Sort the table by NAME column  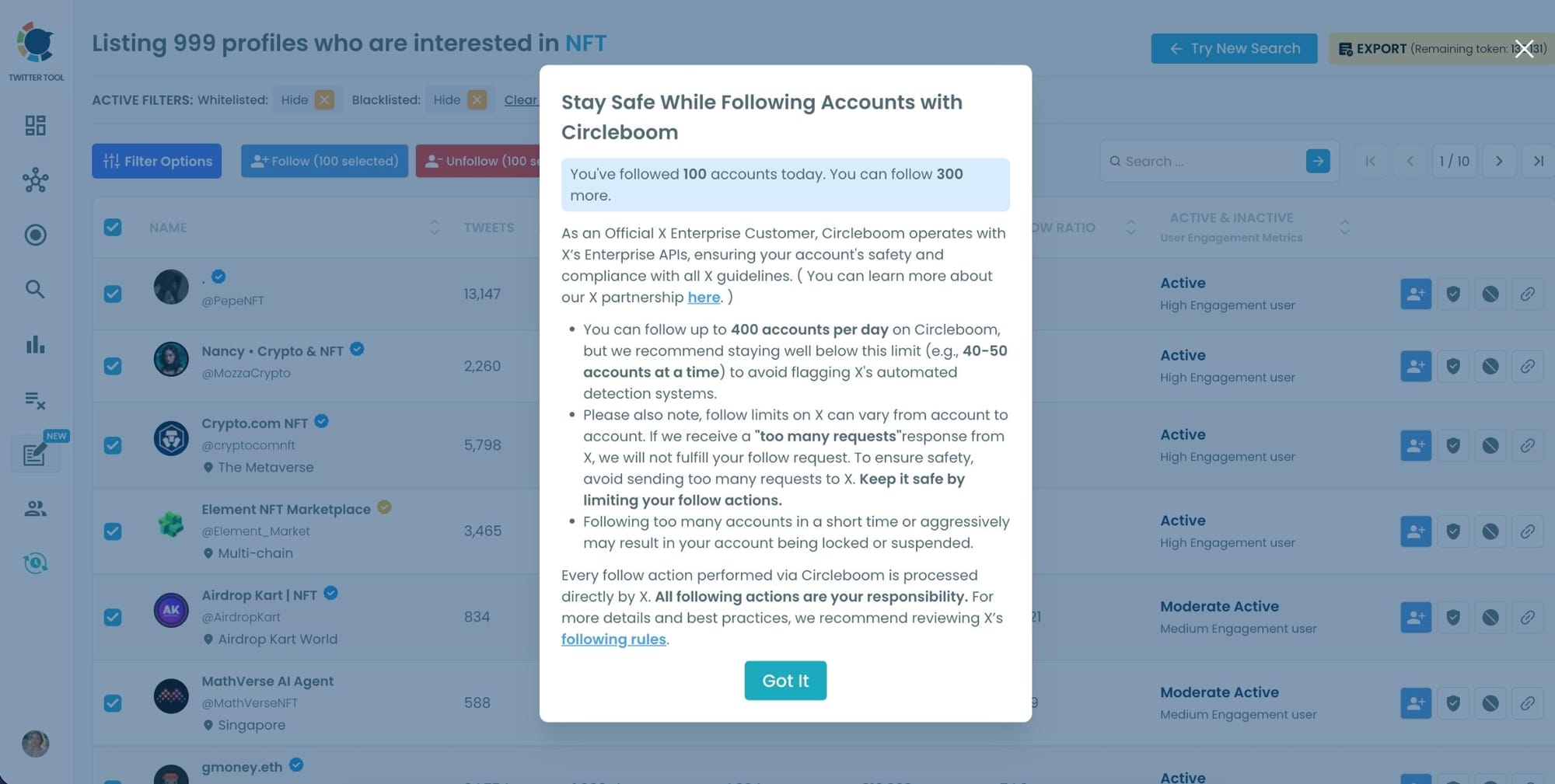[x=434, y=227]
